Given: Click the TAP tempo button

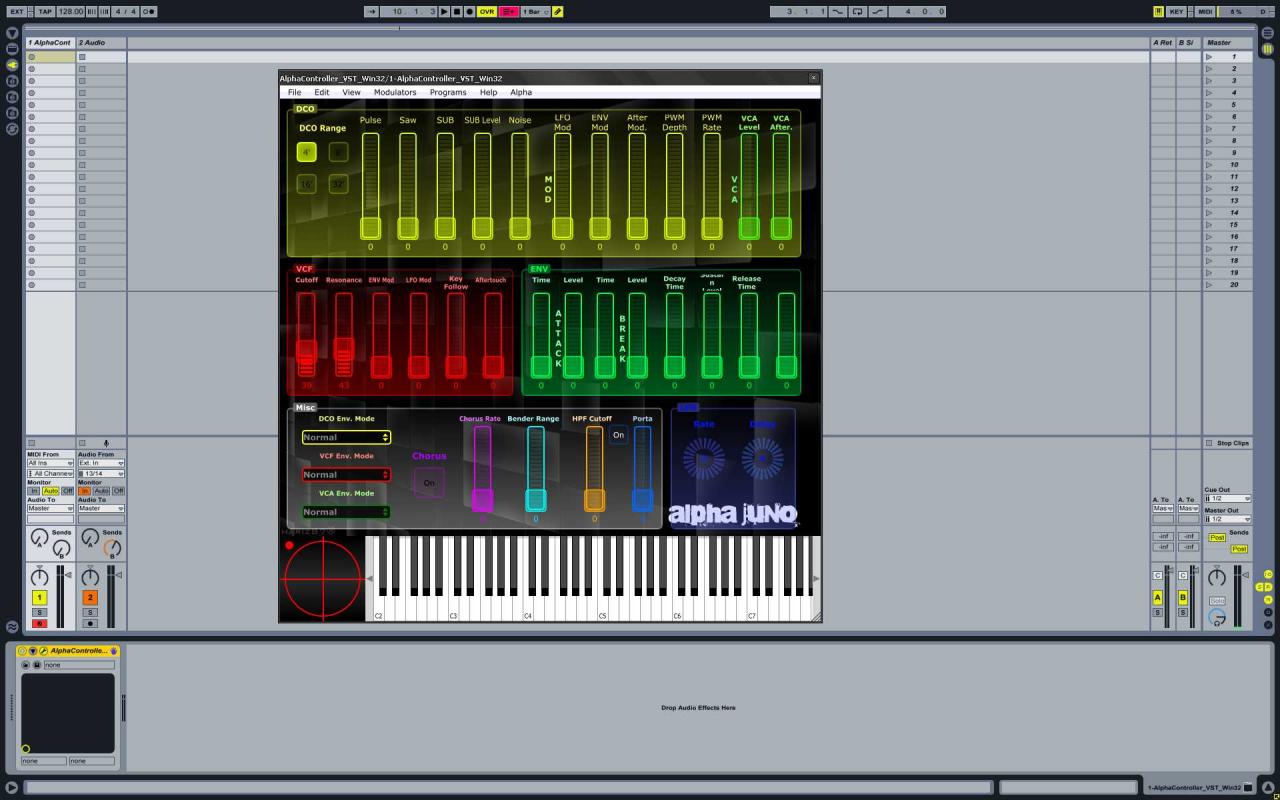Looking at the screenshot, I should (45, 11).
